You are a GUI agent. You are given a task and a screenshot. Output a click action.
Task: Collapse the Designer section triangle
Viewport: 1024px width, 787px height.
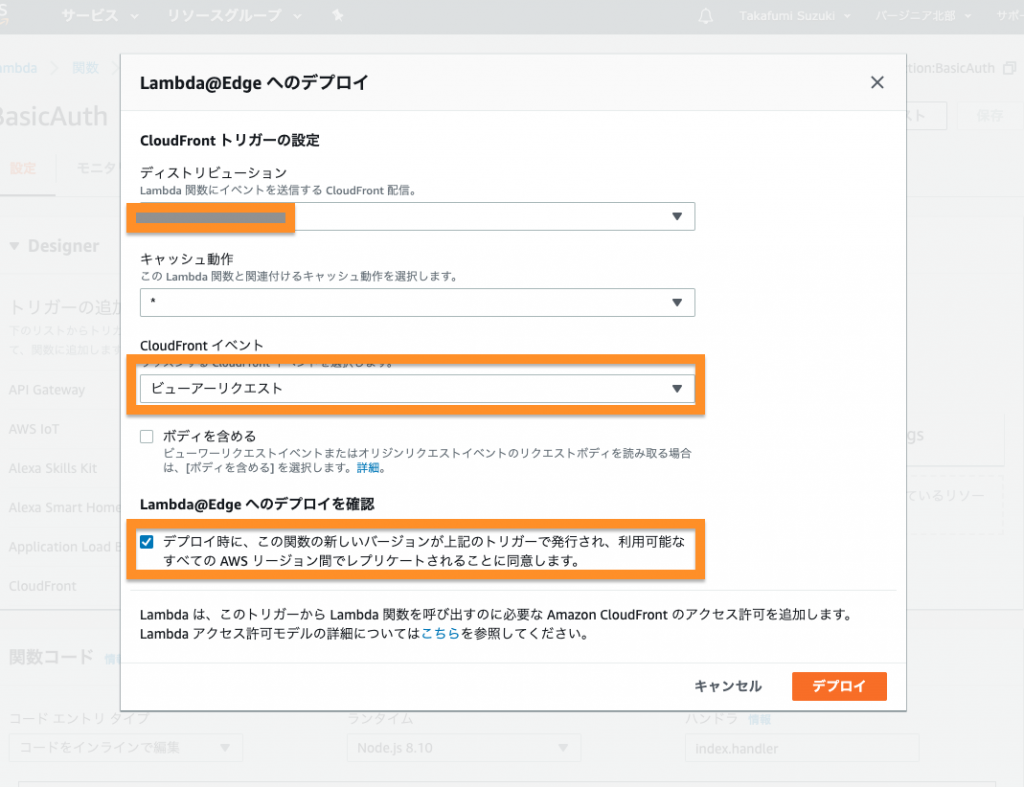(x=15, y=246)
